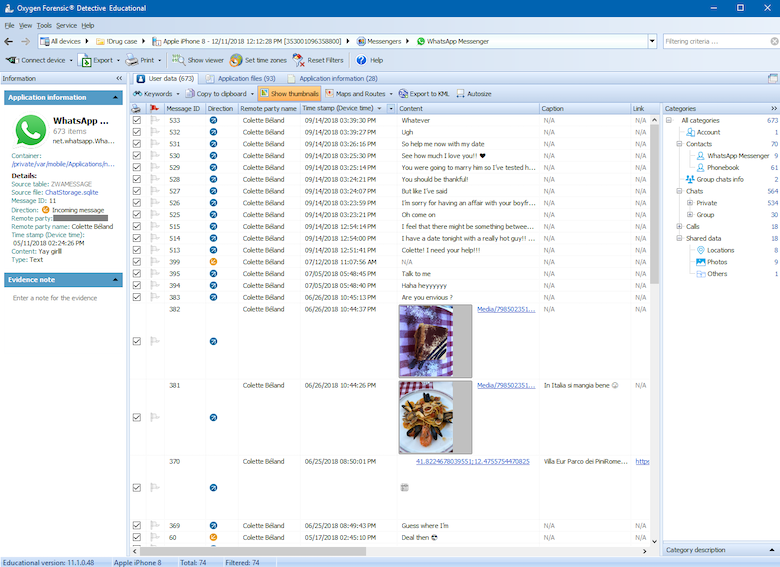
Task: Click the direction icon for message 533
Action: tap(213, 120)
